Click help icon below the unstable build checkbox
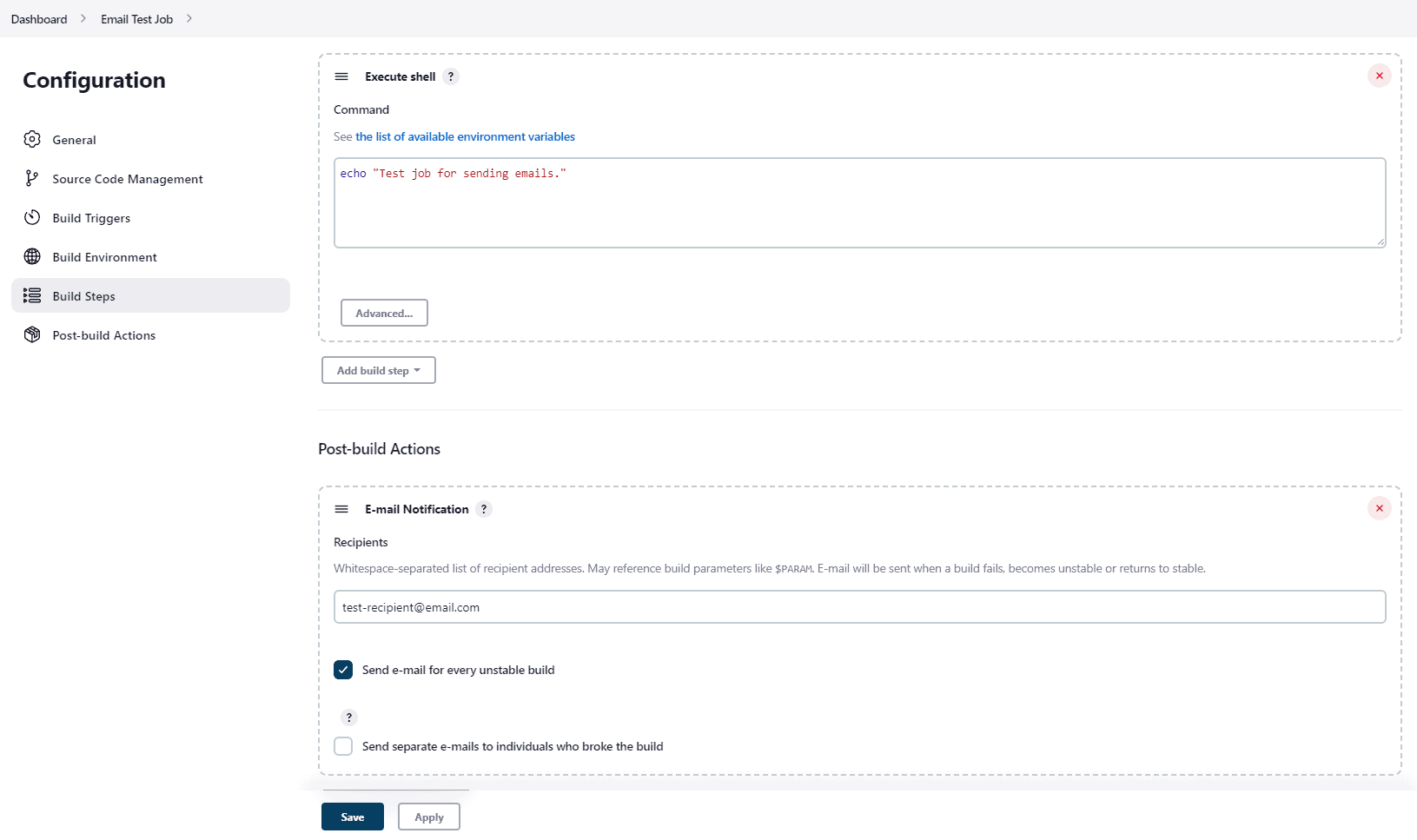The image size is (1417, 840). click(349, 718)
